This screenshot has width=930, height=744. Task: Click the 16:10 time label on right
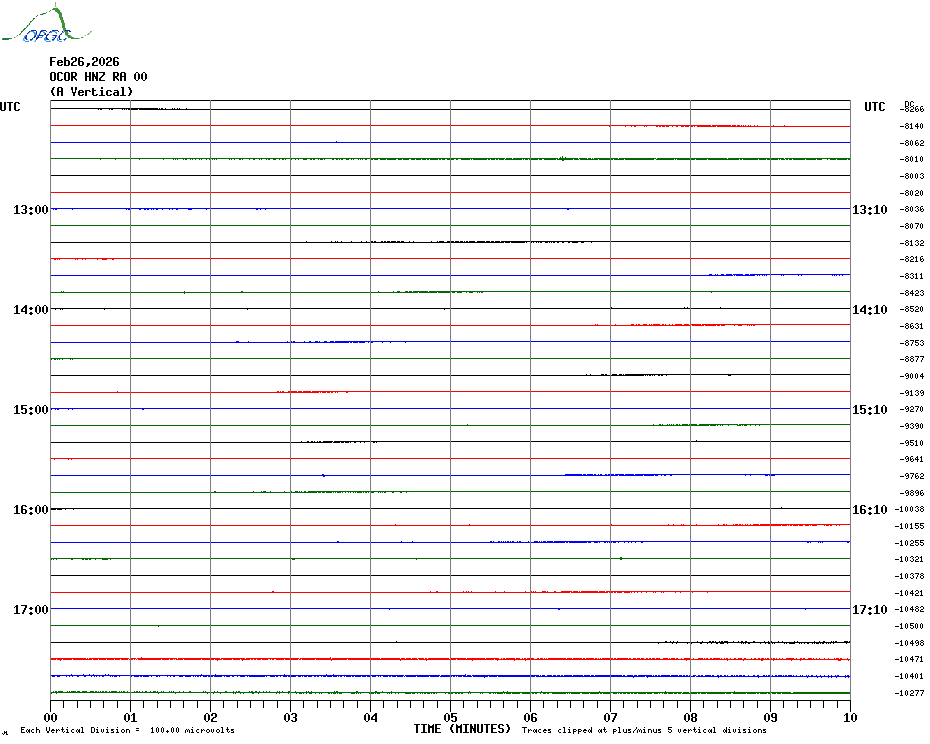869,510
